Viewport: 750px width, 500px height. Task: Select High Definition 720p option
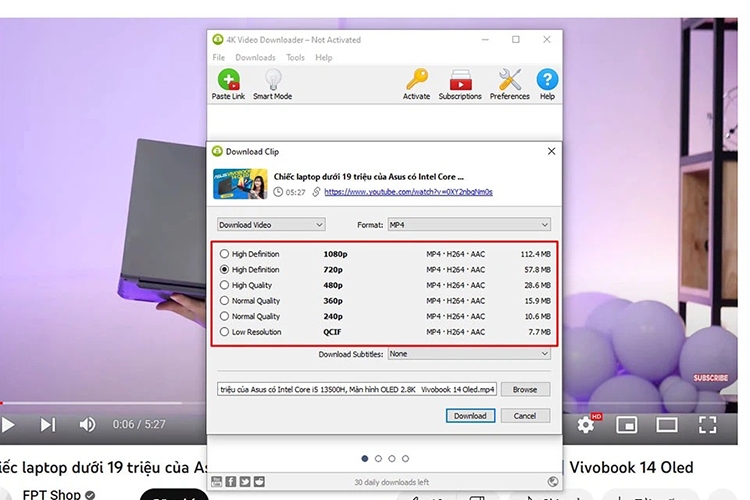[224, 269]
